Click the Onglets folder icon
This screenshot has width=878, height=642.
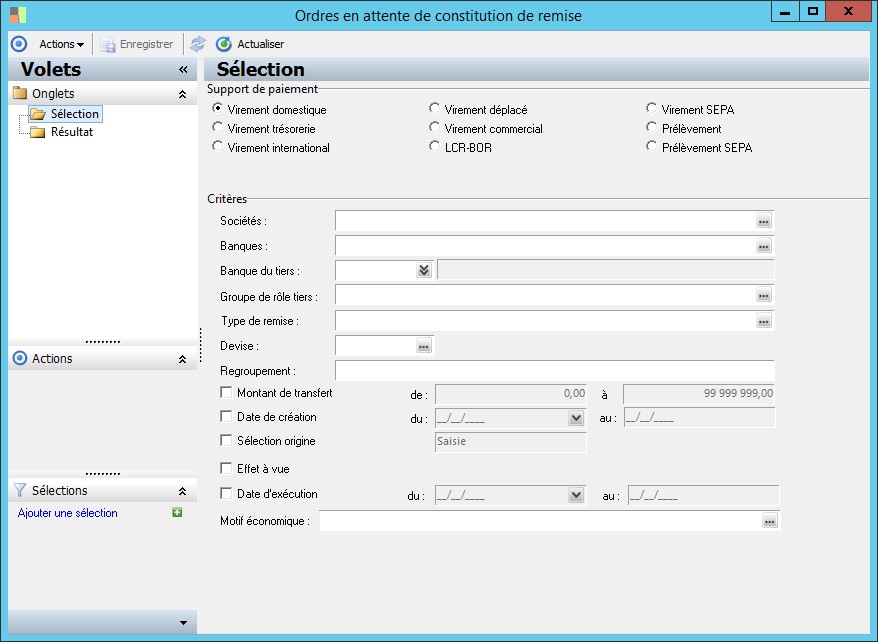tap(20, 93)
